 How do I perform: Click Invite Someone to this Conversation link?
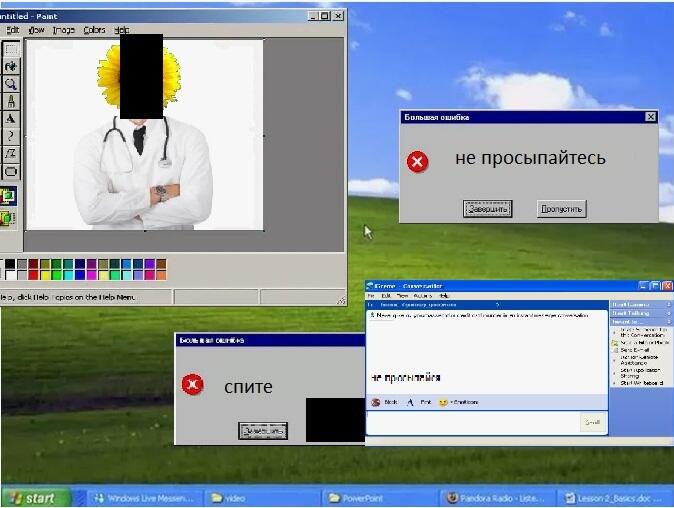pos(642,332)
